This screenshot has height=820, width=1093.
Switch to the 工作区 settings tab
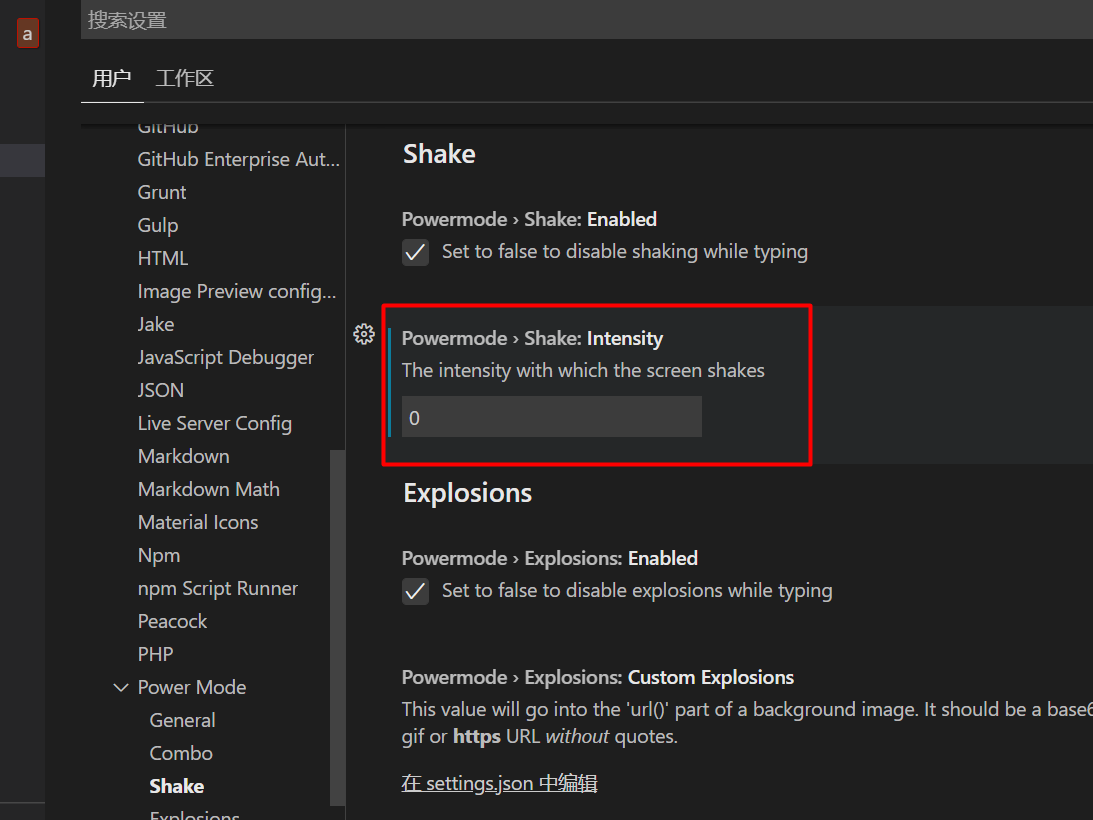point(185,79)
